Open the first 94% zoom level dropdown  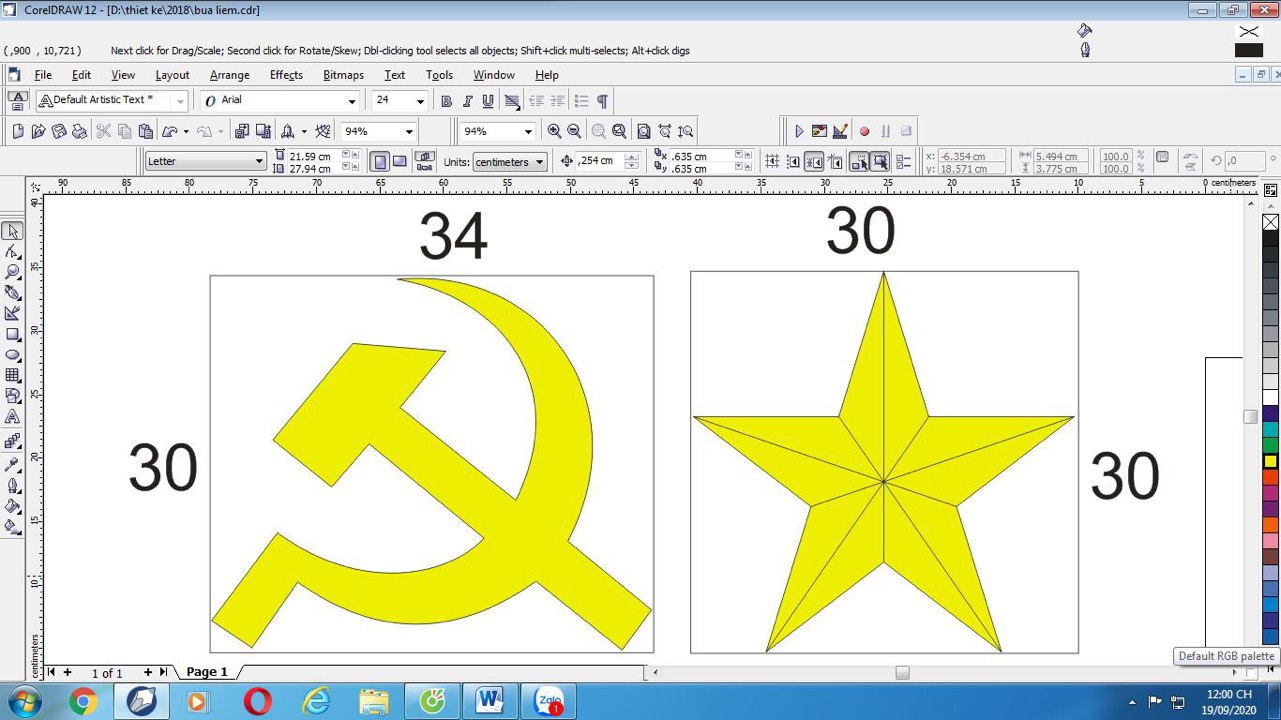pyautogui.click(x=408, y=131)
